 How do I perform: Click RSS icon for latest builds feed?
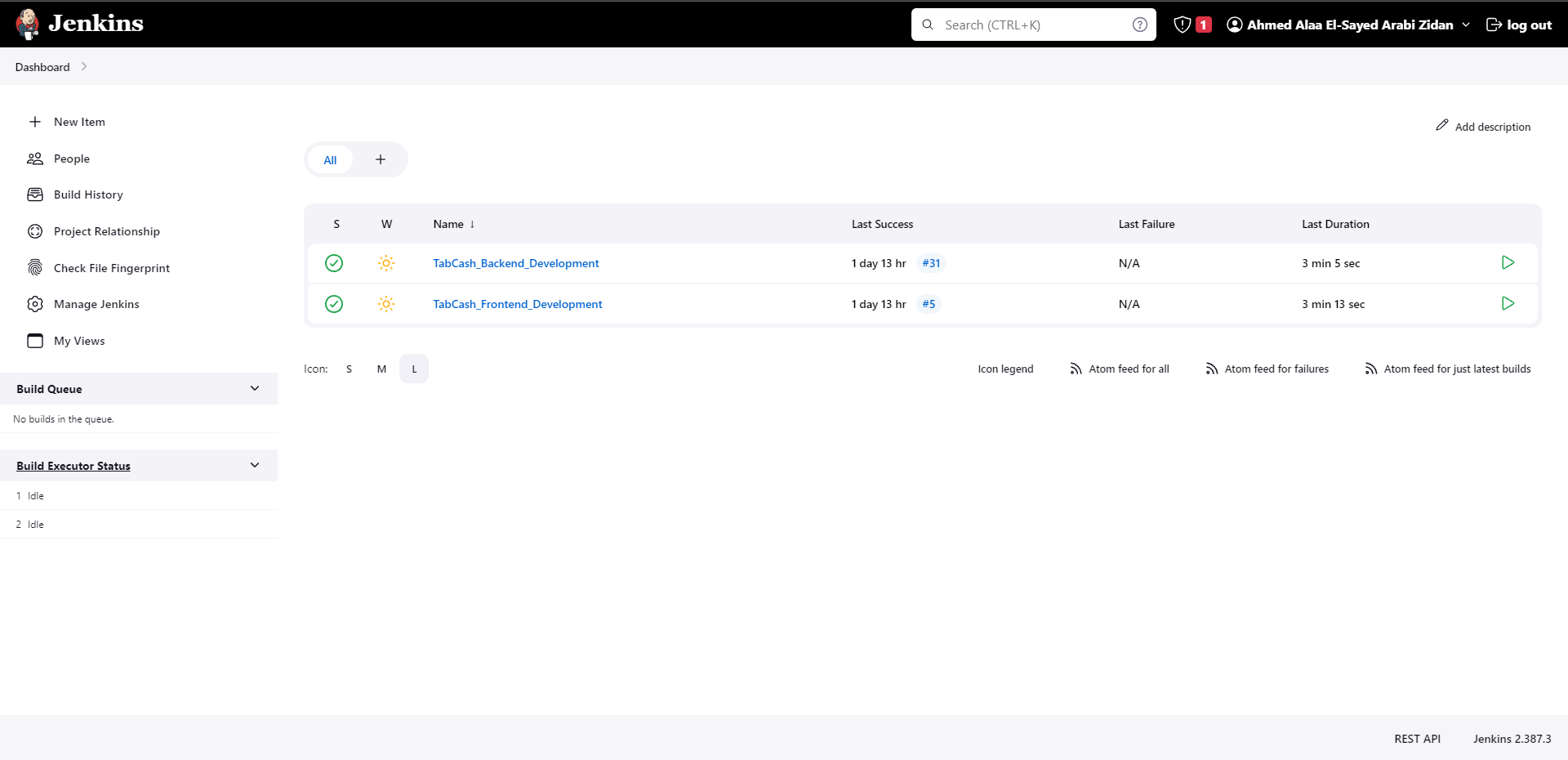click(x=1371, y=369)
